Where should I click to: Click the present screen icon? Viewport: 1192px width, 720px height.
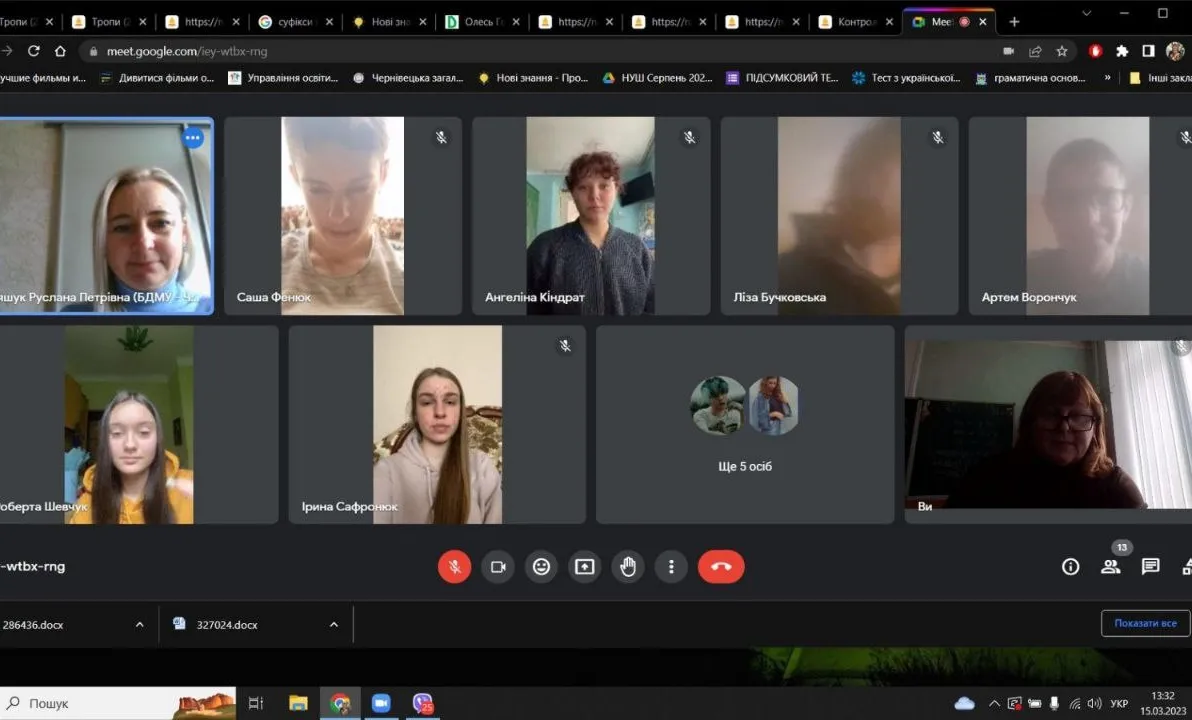[584, 567]
